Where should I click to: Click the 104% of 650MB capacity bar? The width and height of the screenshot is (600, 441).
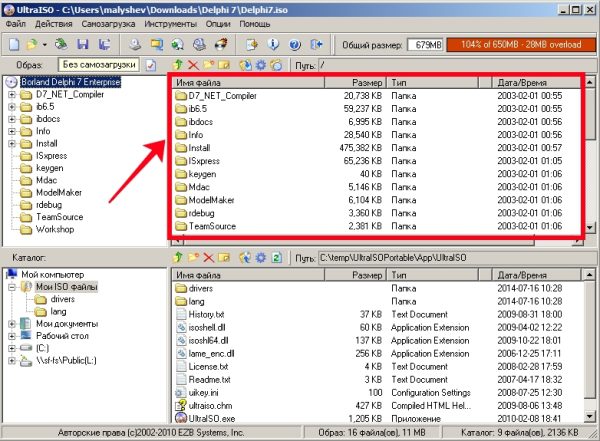click(521, 45)
